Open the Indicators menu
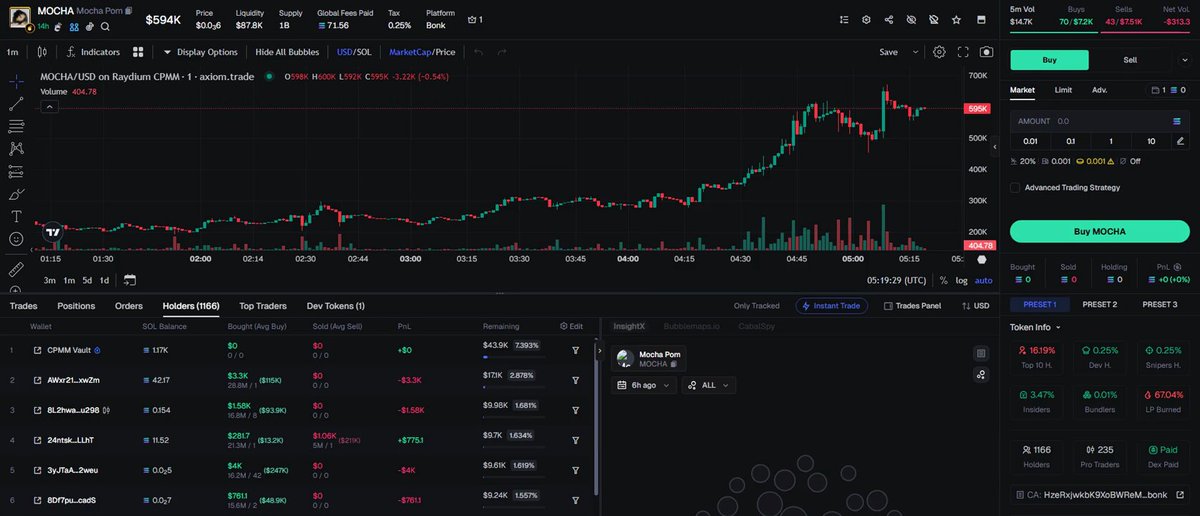The width and height of the screenshot is (1200, 516). [x=94, y=52]
